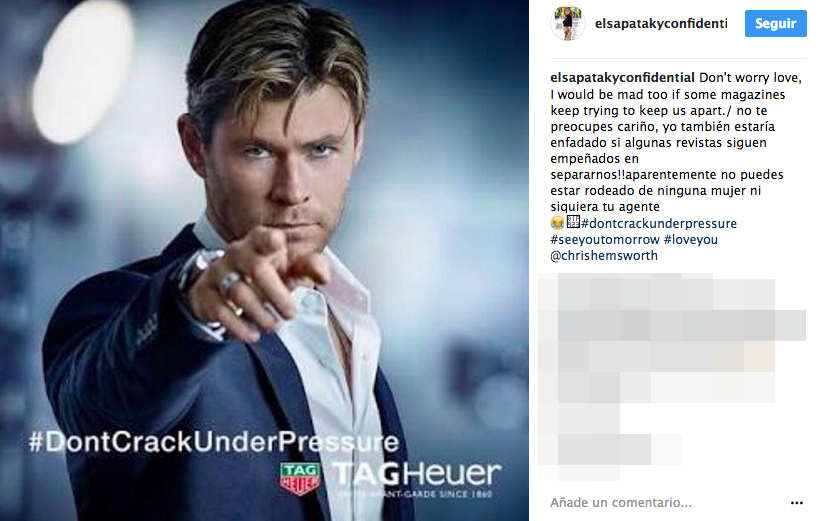The image size is (822, 521).
Task: Click the TAG Heuer shield logo
Action: [x=300, y=478]
